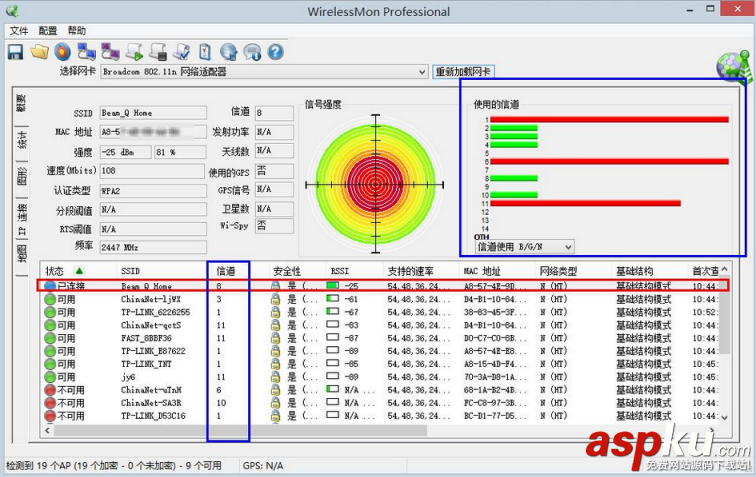The width and height of the screenshot is (756, 477).
Task: Click the padlock icon in jy6 row
Action: coord(275,377)
